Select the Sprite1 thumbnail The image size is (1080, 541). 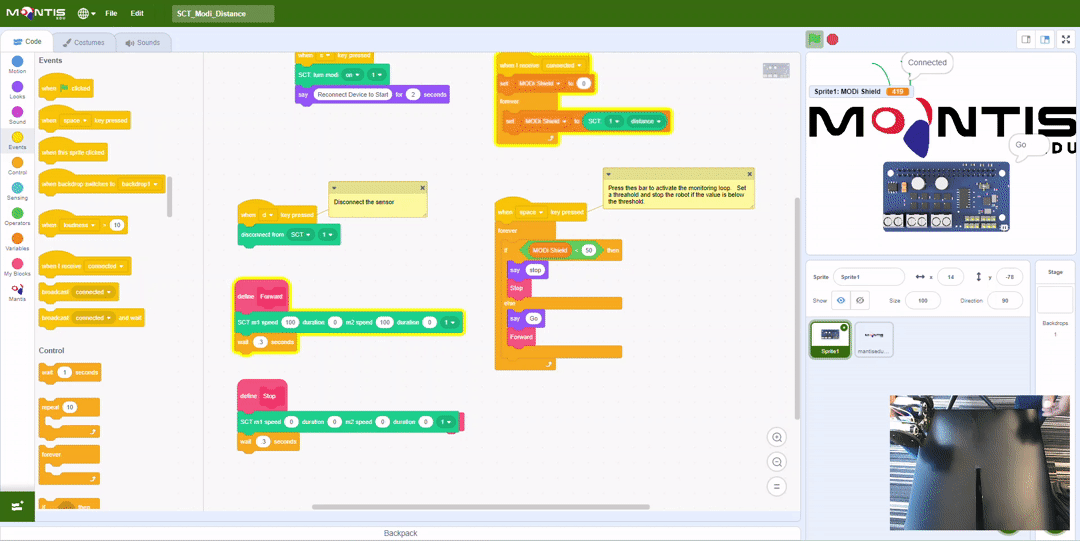click(830, 339)
